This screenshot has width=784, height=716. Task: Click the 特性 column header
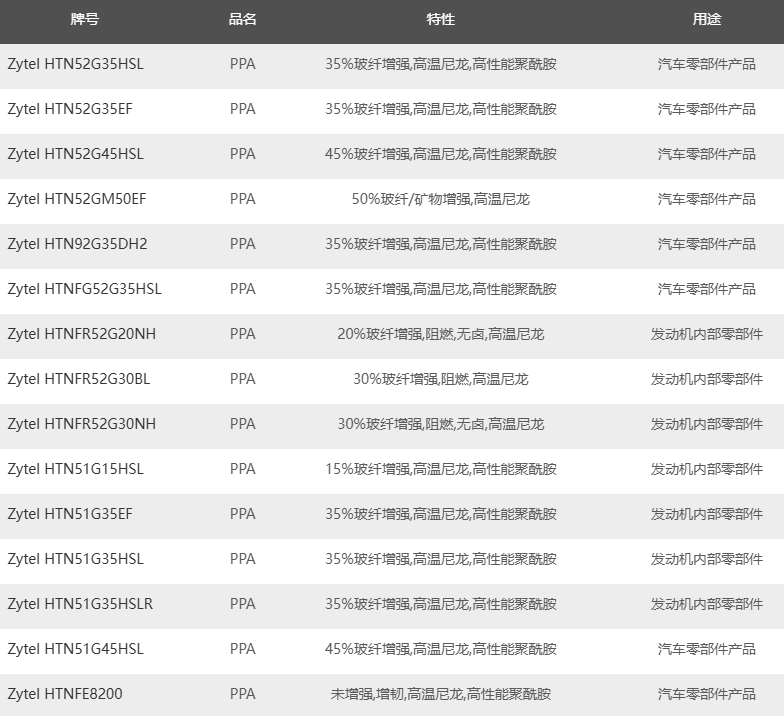(440, 20)
